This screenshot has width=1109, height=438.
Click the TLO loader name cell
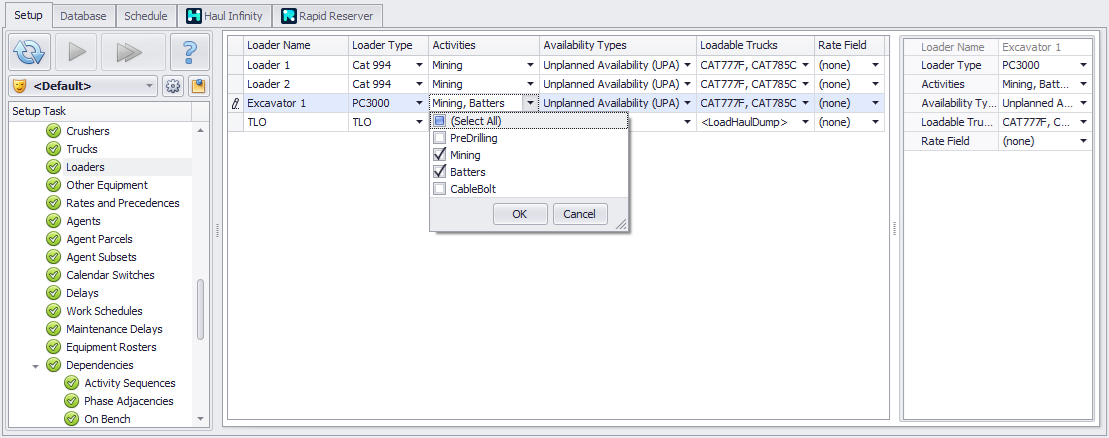click(x=295, y=122)
